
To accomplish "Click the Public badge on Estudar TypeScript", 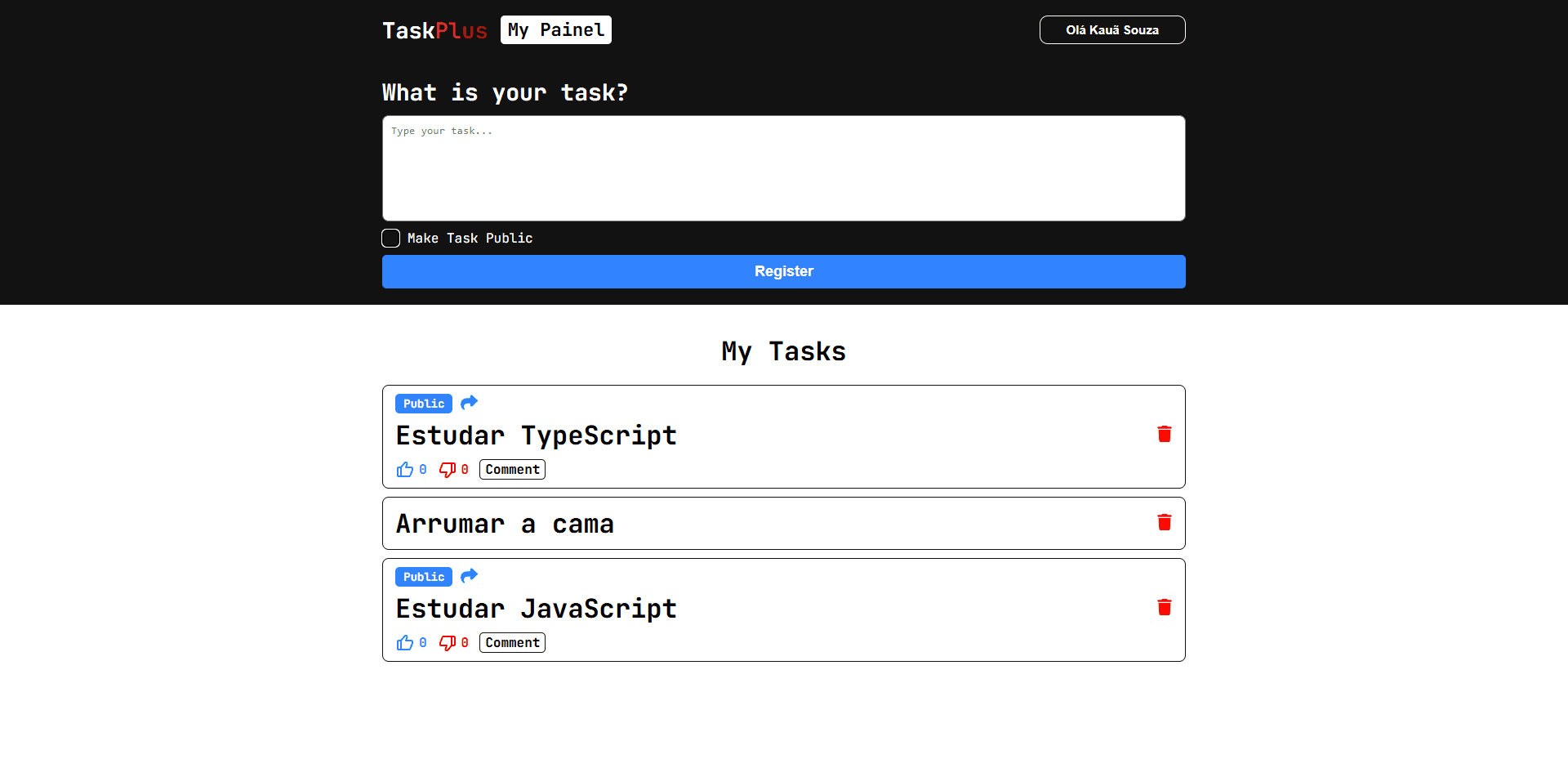I will tap(424, 404).
